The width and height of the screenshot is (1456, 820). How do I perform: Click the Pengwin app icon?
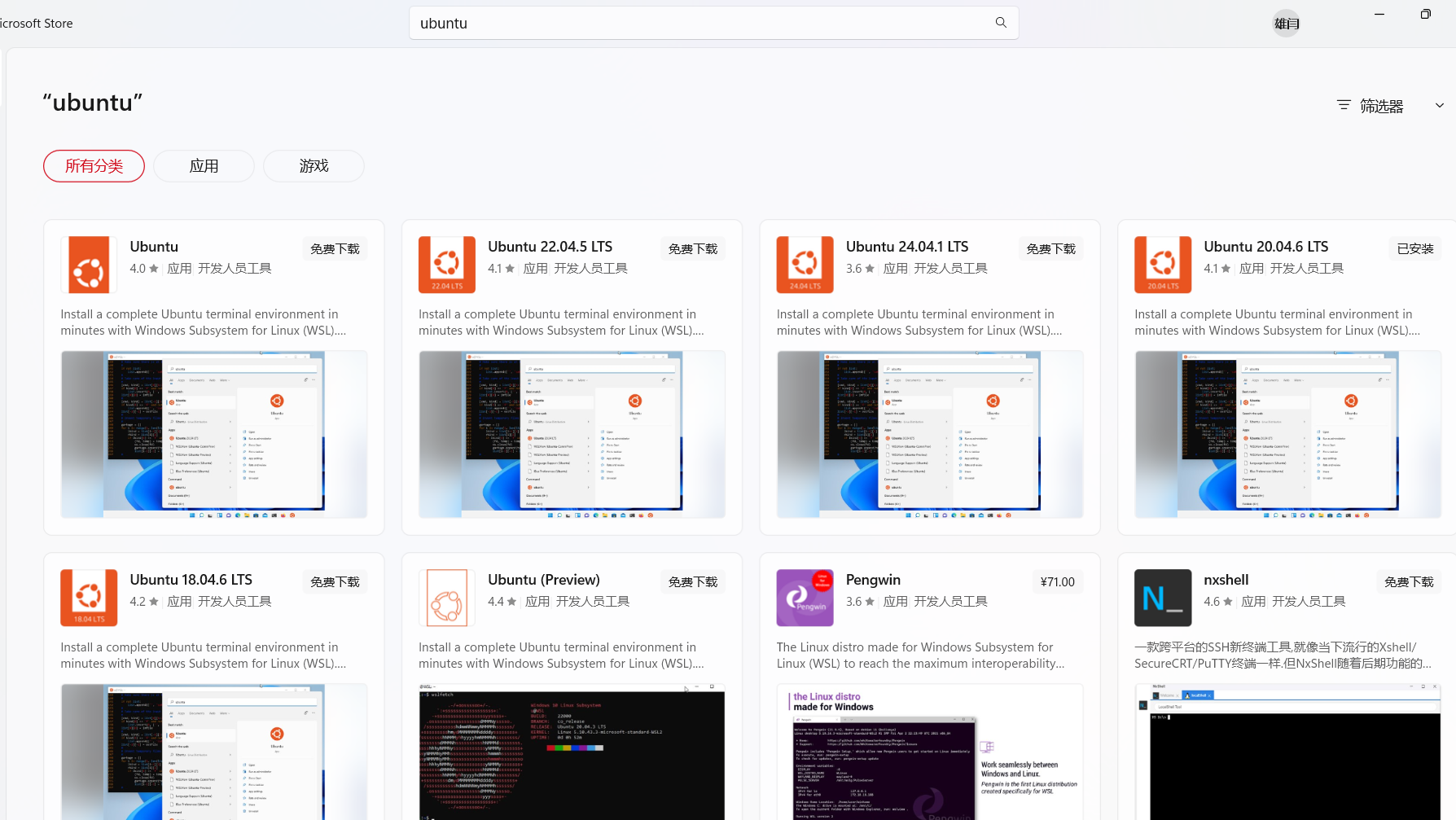click(805, 598)
